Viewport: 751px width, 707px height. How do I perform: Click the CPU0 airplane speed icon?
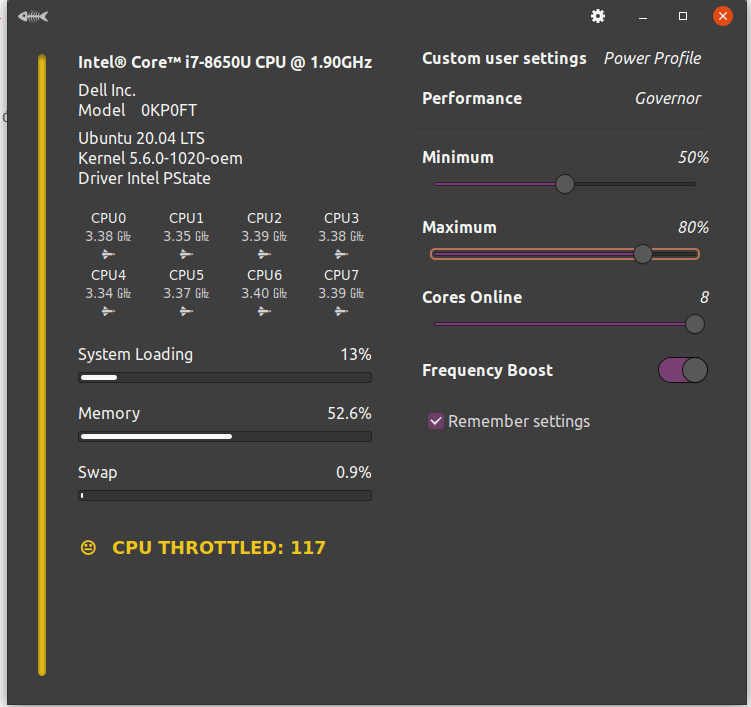[x=108, y=254]
